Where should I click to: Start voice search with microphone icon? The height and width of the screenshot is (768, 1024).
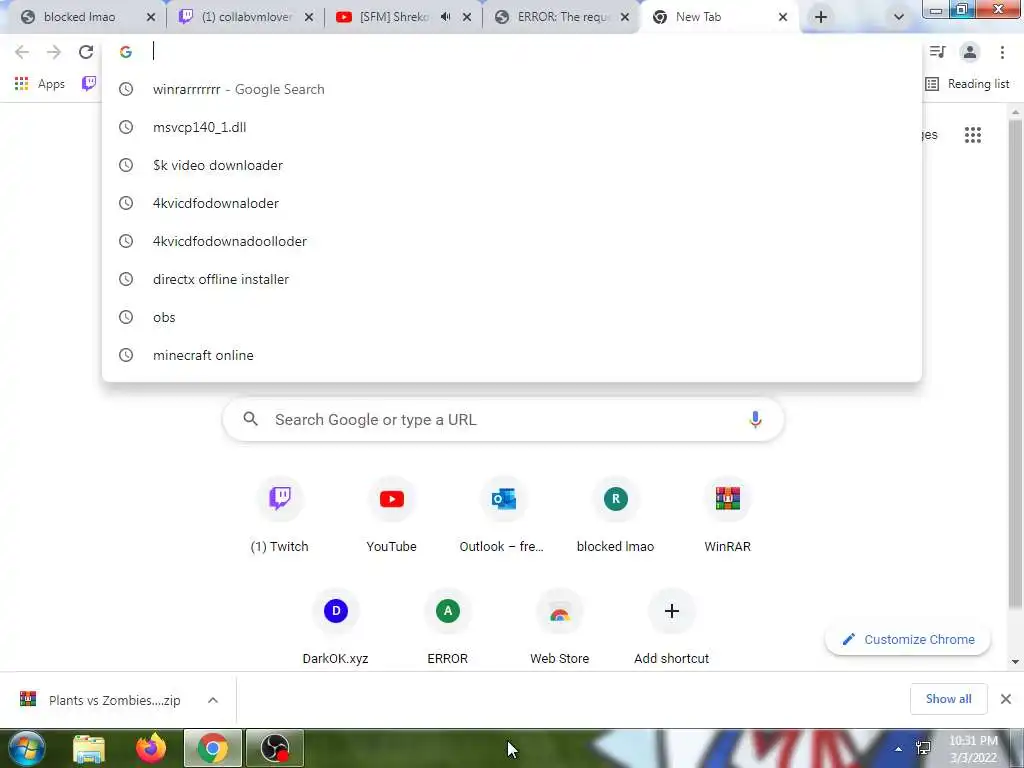point(755,419)
